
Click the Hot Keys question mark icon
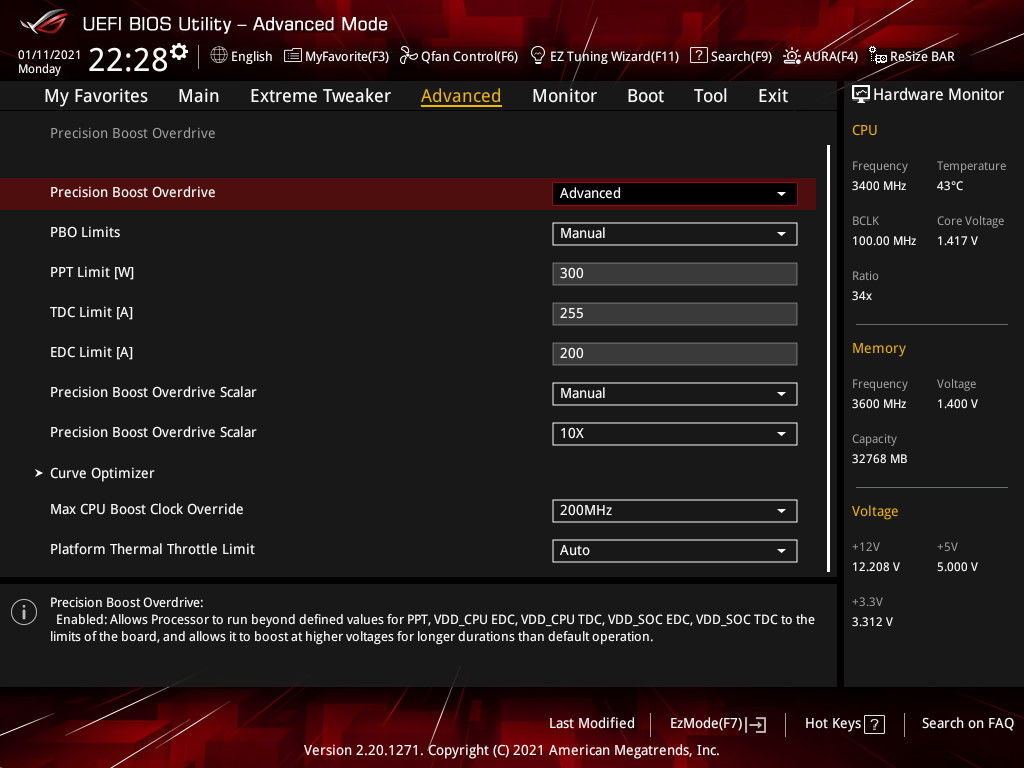[x=874, y=724]
